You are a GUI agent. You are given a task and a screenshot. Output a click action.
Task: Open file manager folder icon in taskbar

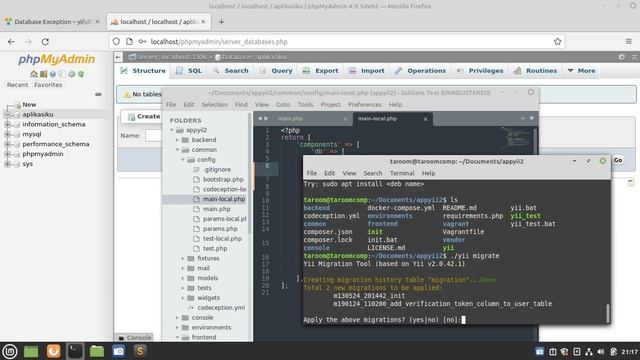point(97,351)
